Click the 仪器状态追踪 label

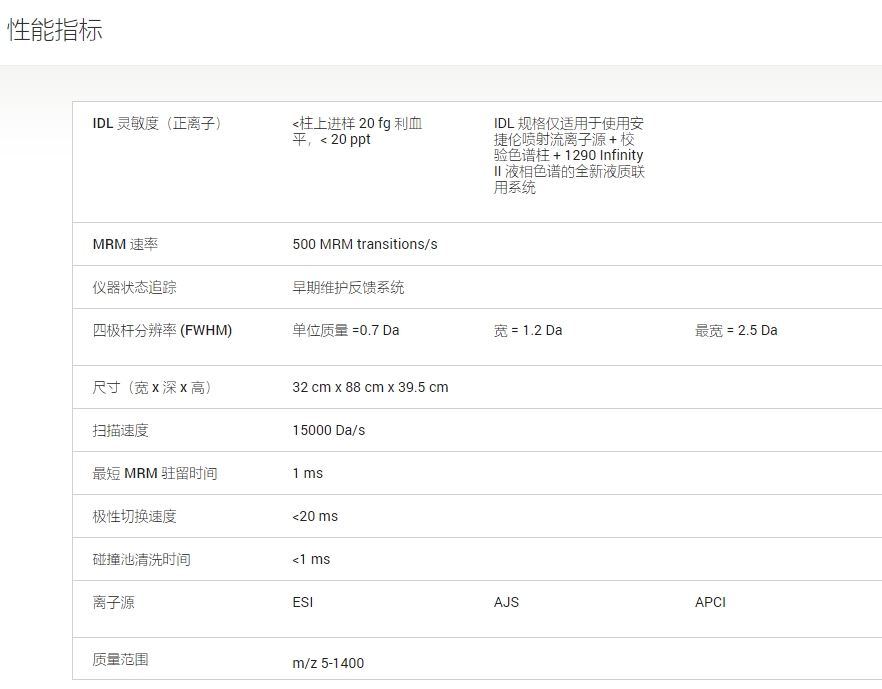pyautogui.click(x=134, y=287)
